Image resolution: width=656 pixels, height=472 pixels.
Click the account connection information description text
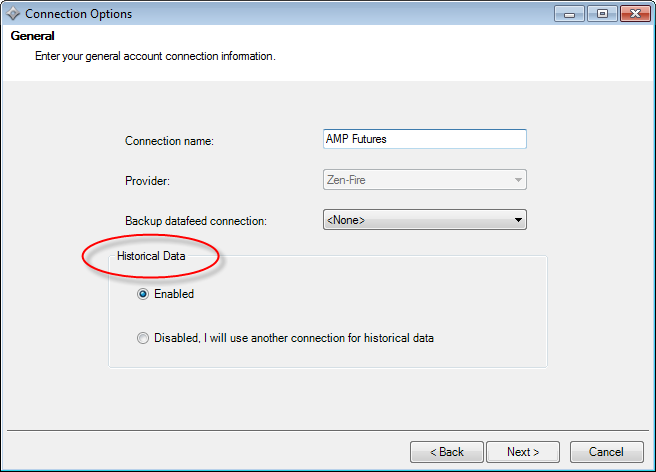155,56
